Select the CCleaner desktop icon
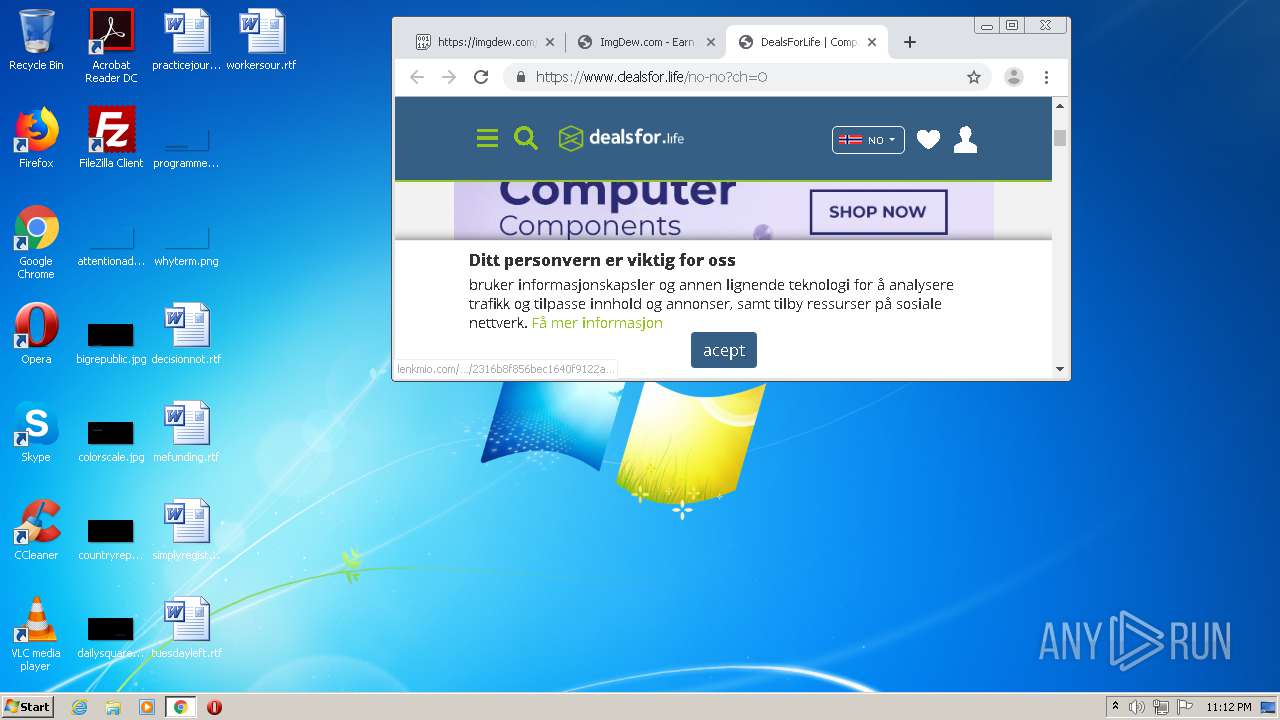1280x720 pixels. (36, 530)
